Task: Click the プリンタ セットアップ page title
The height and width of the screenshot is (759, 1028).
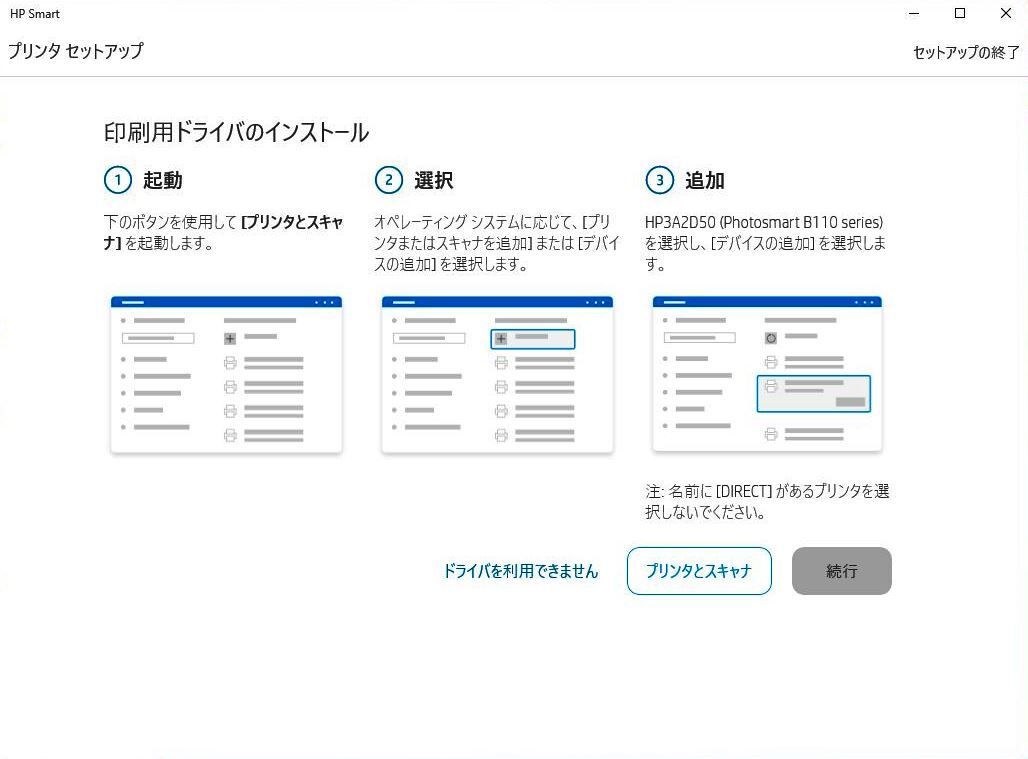Action: point(75,50)
